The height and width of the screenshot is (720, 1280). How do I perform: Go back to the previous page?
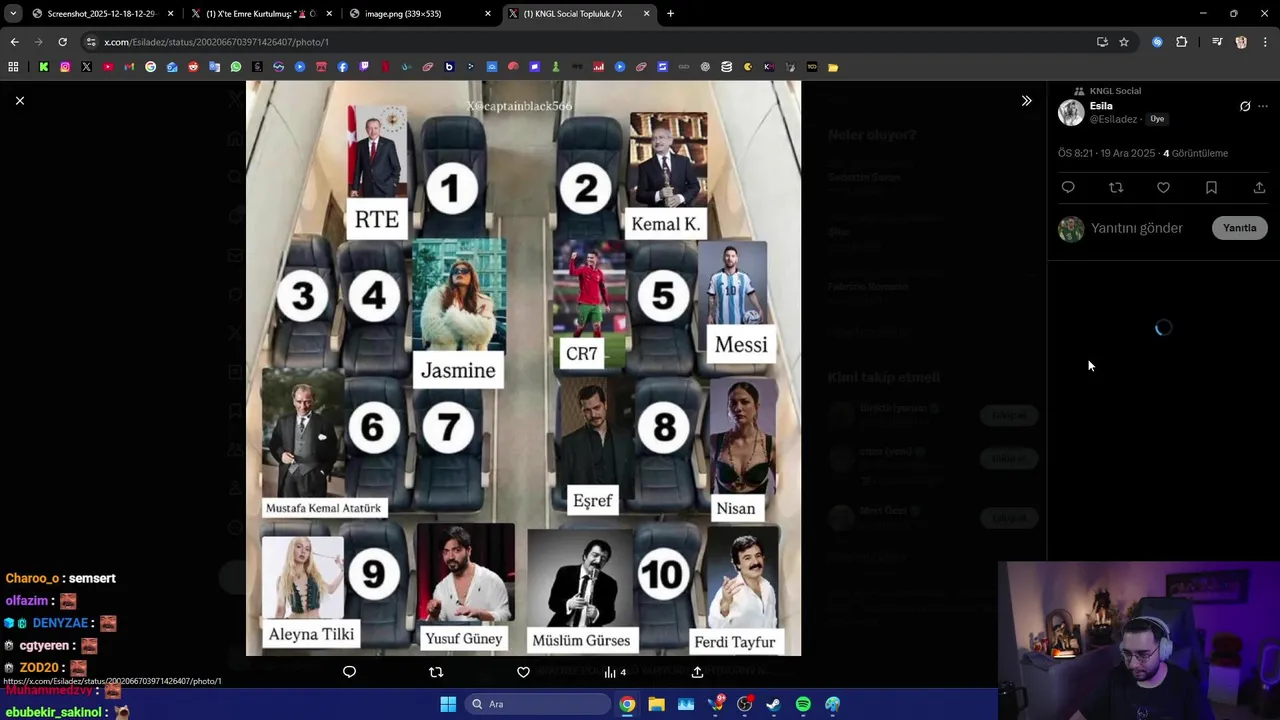(x=14, y=42)
